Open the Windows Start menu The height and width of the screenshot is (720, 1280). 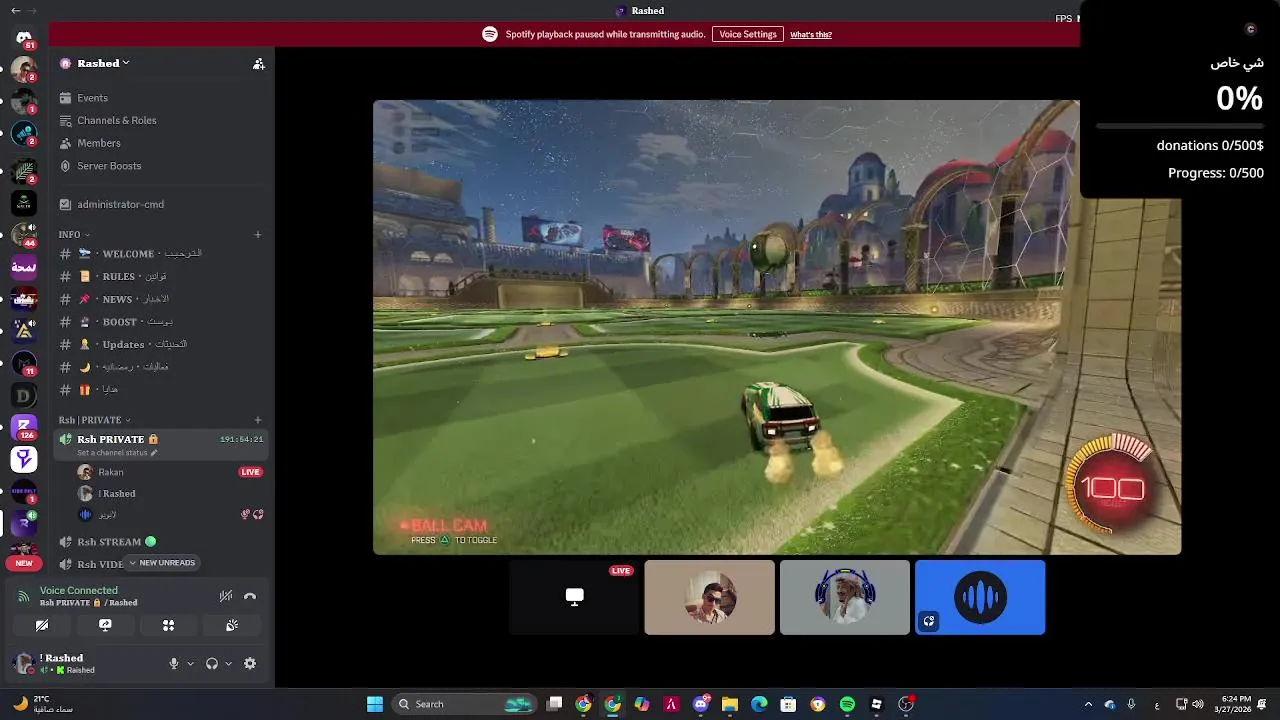375,704
